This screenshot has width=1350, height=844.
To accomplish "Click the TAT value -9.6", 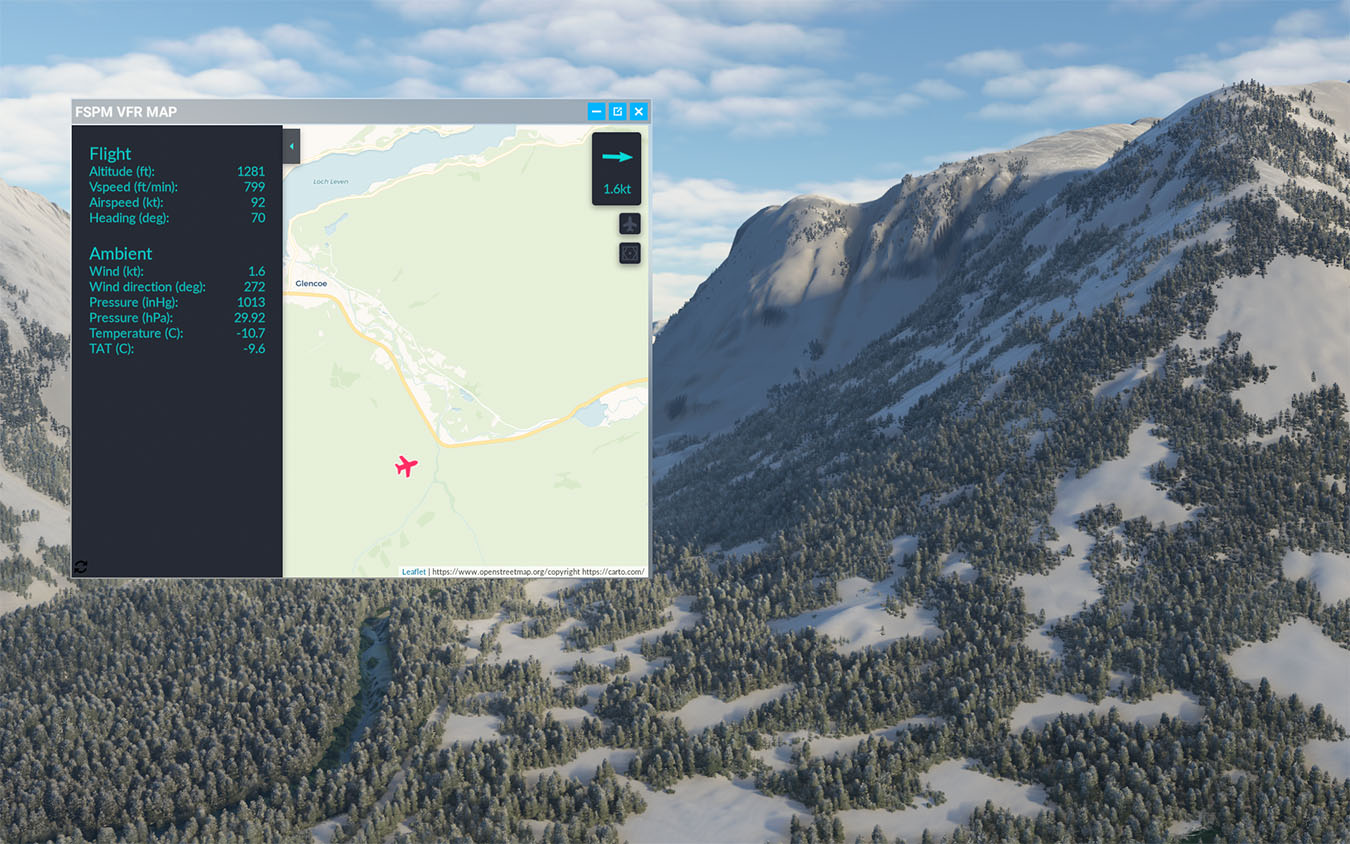I will tap(255, 349).
